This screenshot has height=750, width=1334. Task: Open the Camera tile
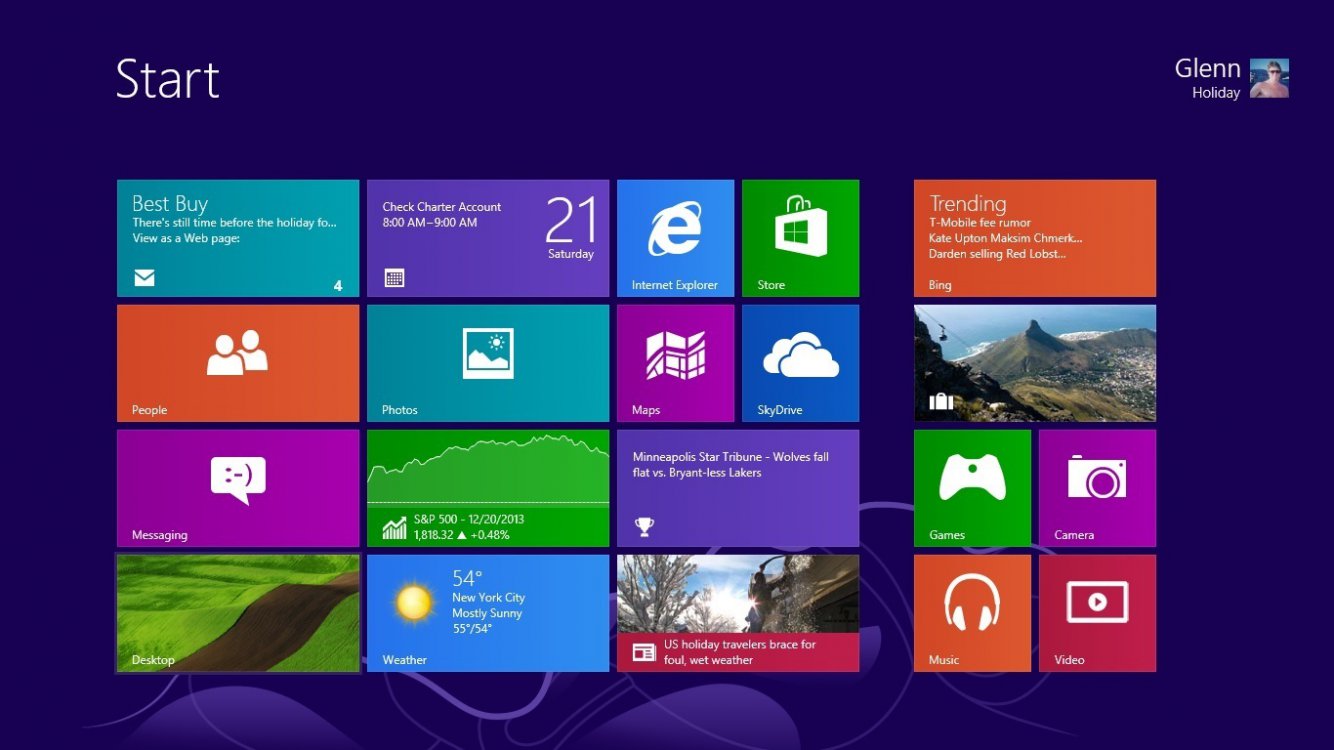[x=1097, y=488]
